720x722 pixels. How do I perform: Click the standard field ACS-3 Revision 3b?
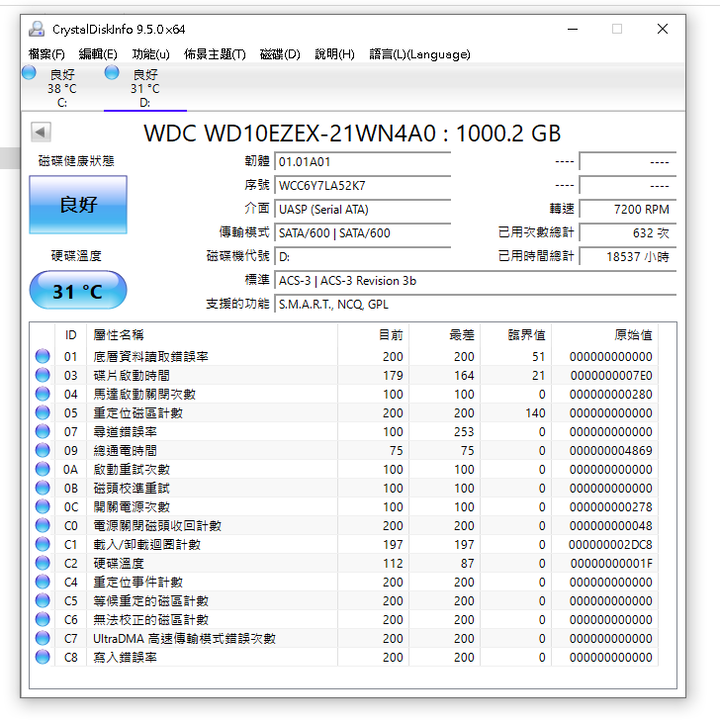(475, 280)
